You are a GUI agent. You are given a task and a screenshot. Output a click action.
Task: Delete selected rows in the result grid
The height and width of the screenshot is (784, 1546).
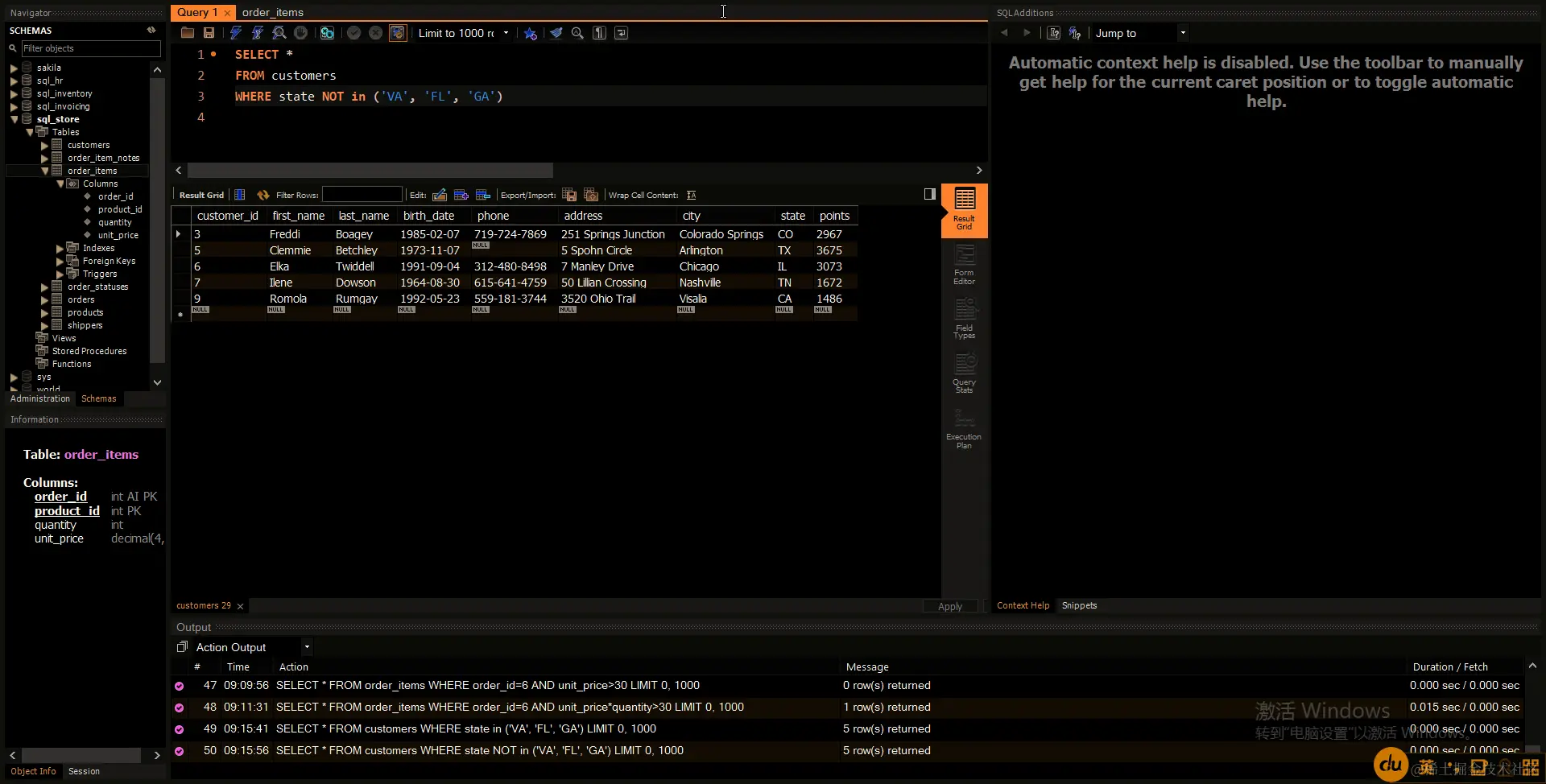[483, 195]
